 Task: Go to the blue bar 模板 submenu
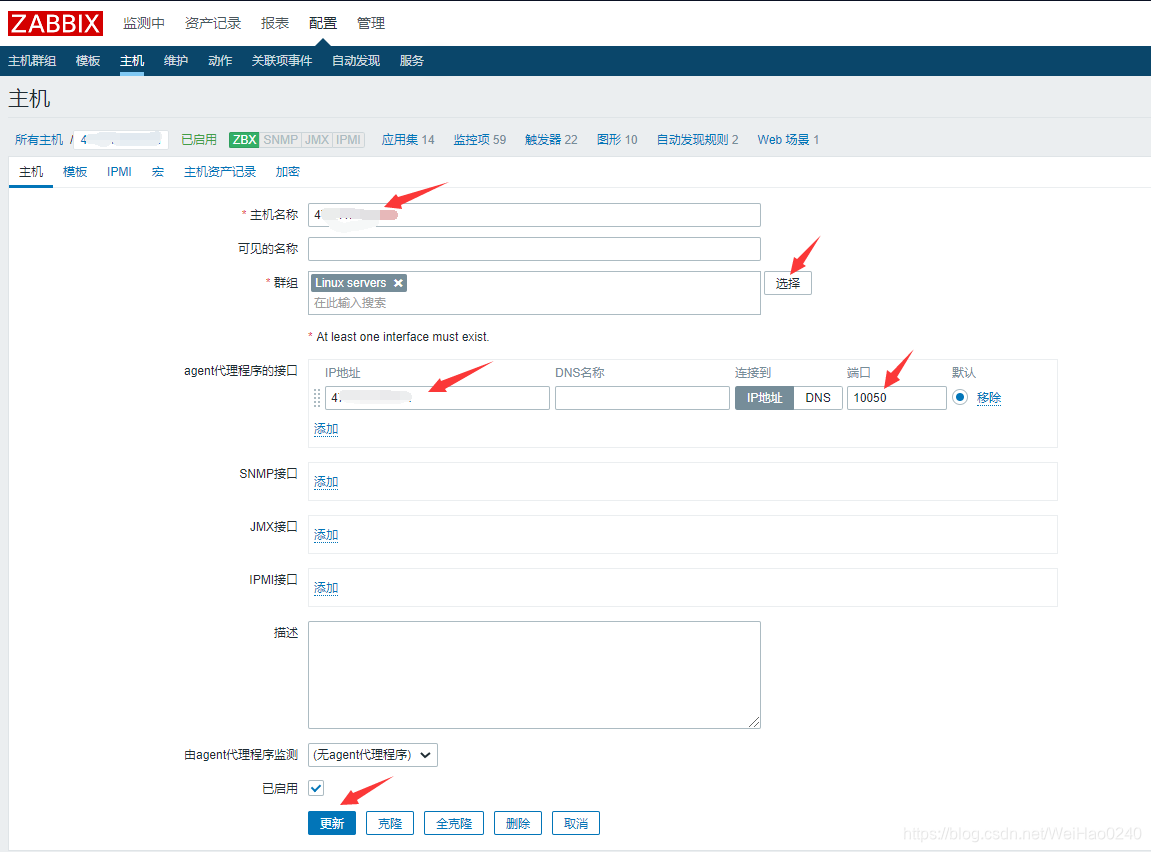pos(88,61)
